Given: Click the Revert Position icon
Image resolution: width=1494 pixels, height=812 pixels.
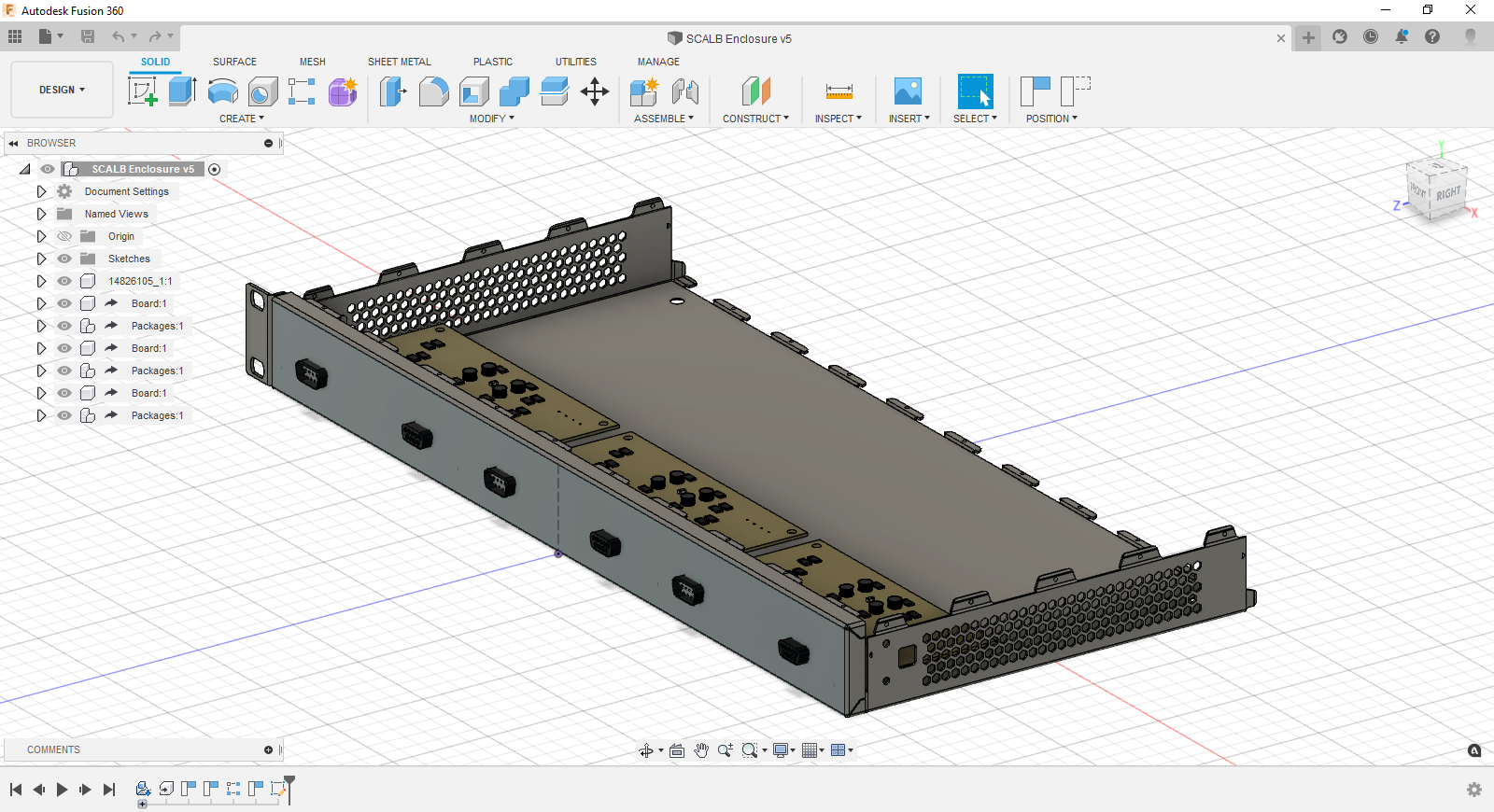Looking at the screenshot, I should (x=1075, y=91).
